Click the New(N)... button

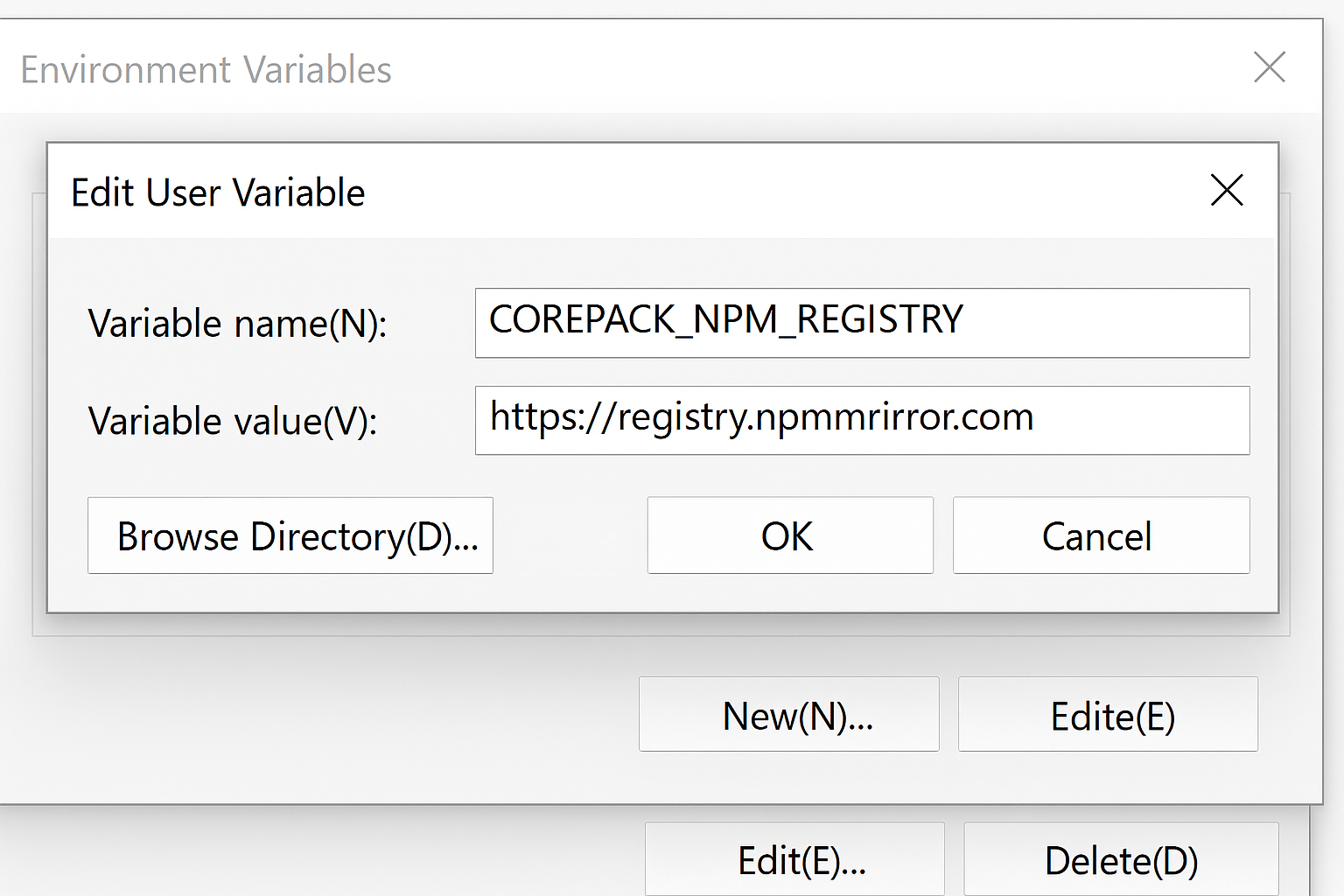pyautogui.click(x=788, y=715)
